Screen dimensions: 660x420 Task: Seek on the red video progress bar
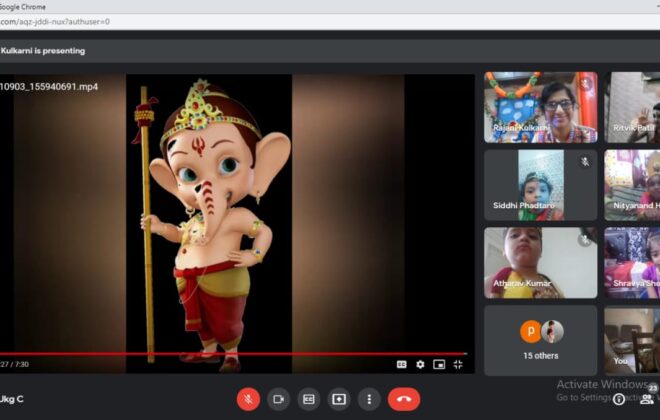pyautogui.click(x=233, y=354)
